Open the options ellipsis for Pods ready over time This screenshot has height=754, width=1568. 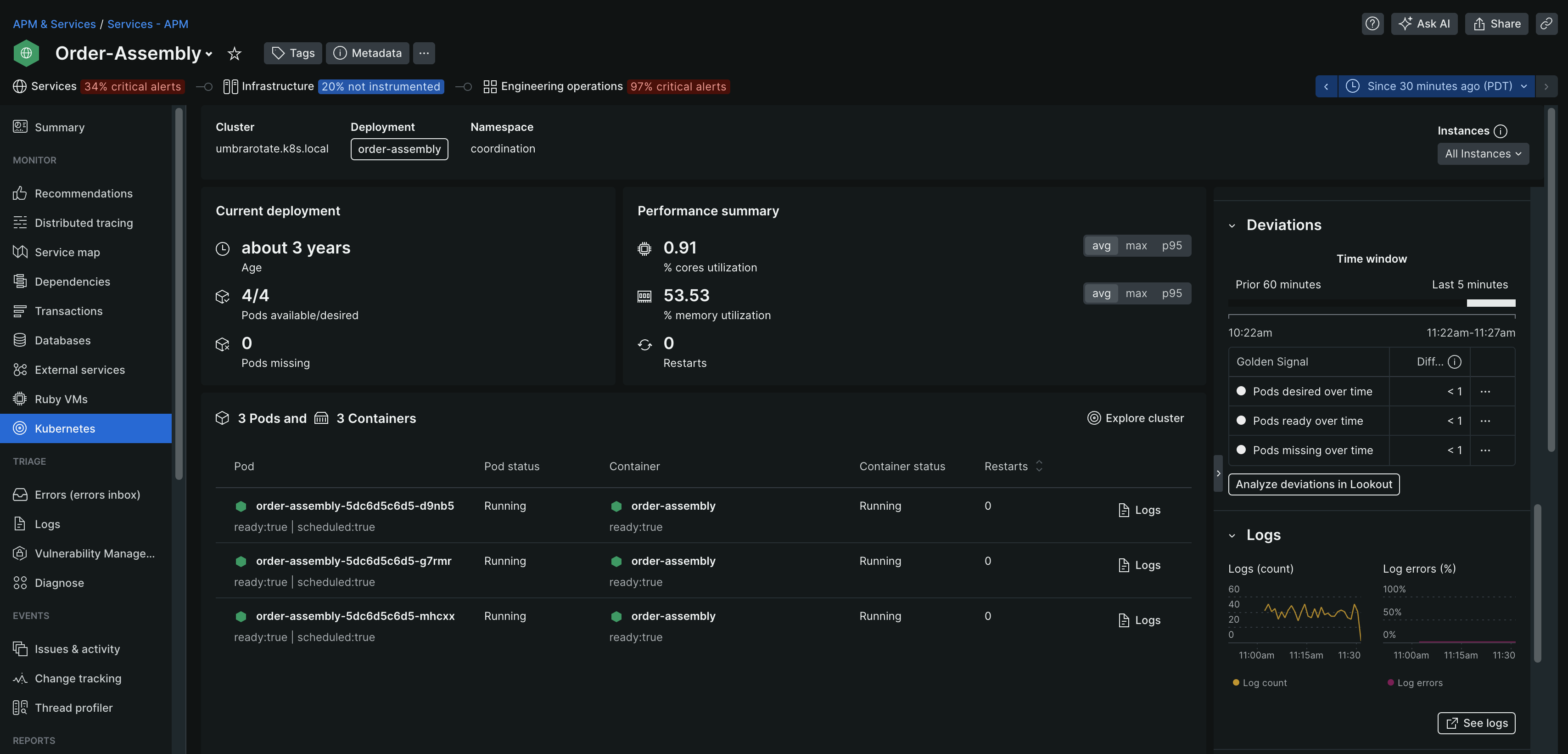pyautogui.click(x=1485, y=421)
